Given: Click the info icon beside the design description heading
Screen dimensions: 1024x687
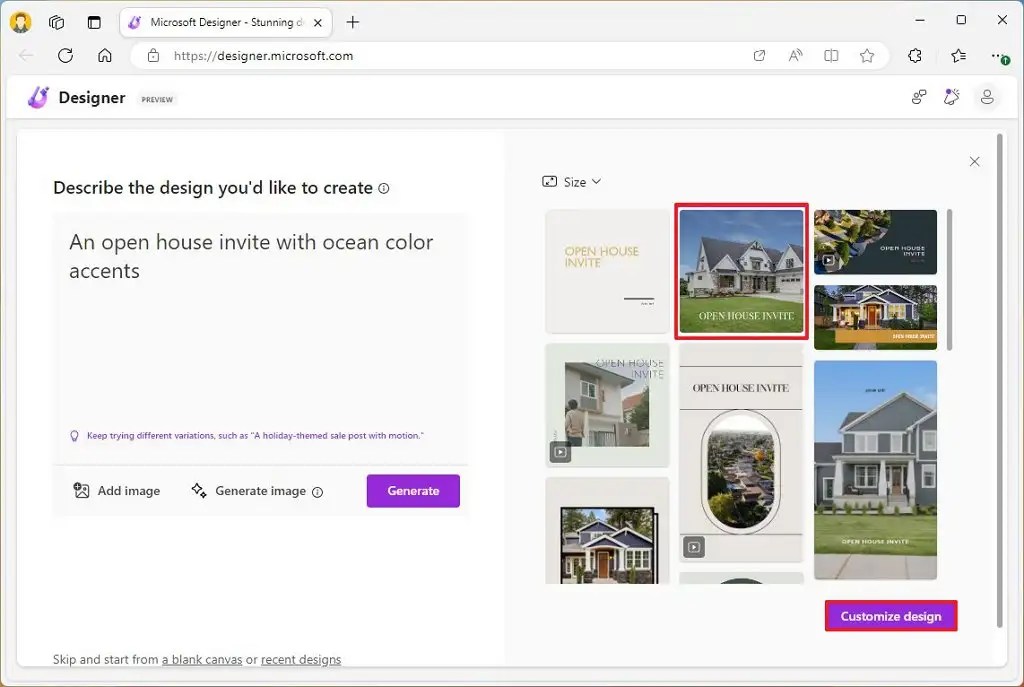Looking at the screenshot, I should coord(383,188).
